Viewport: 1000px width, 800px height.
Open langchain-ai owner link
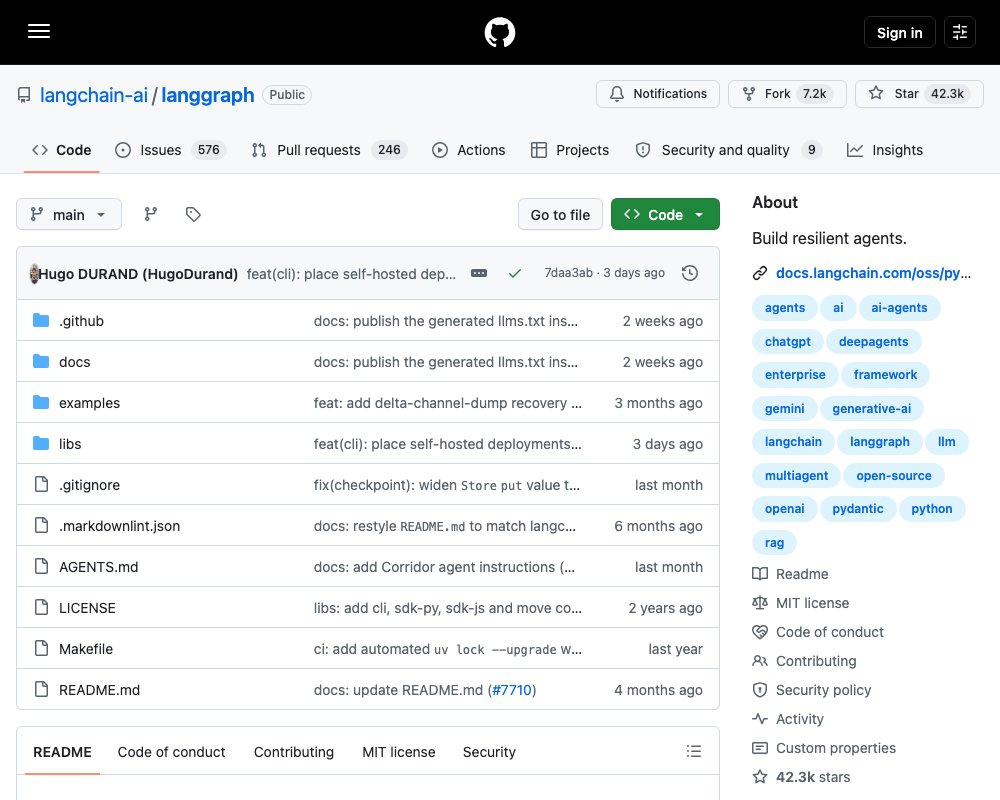pyautogui.click(x=94, y=95)
